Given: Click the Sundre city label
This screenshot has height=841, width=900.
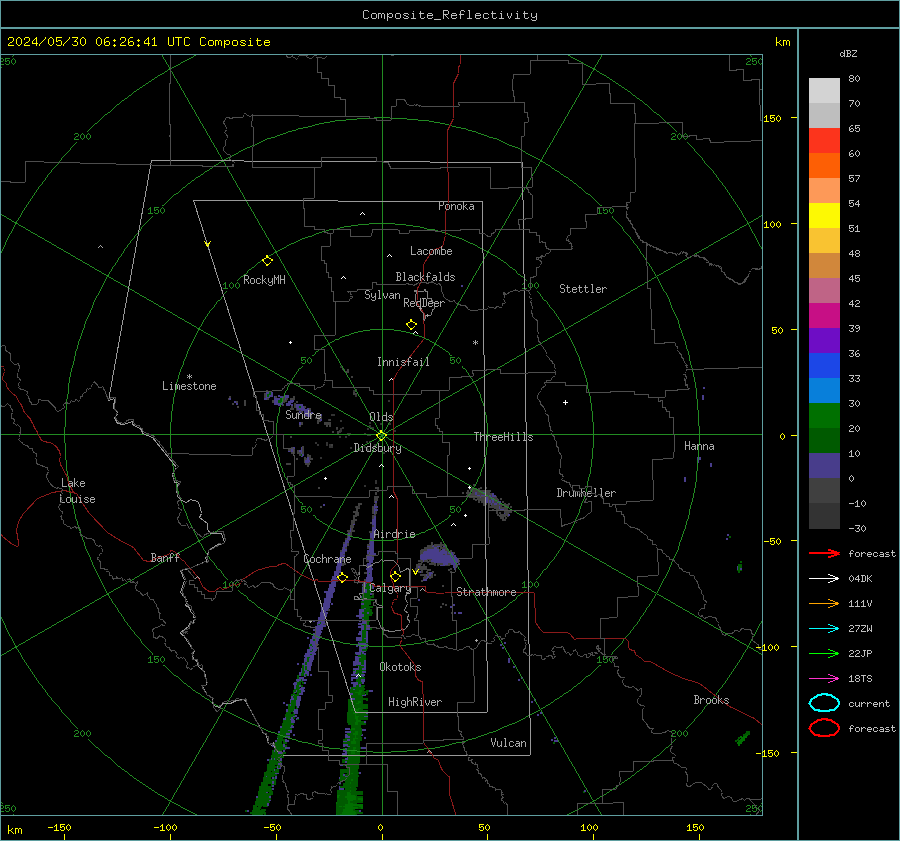Looking at the screenshot, I should point(304,414).
